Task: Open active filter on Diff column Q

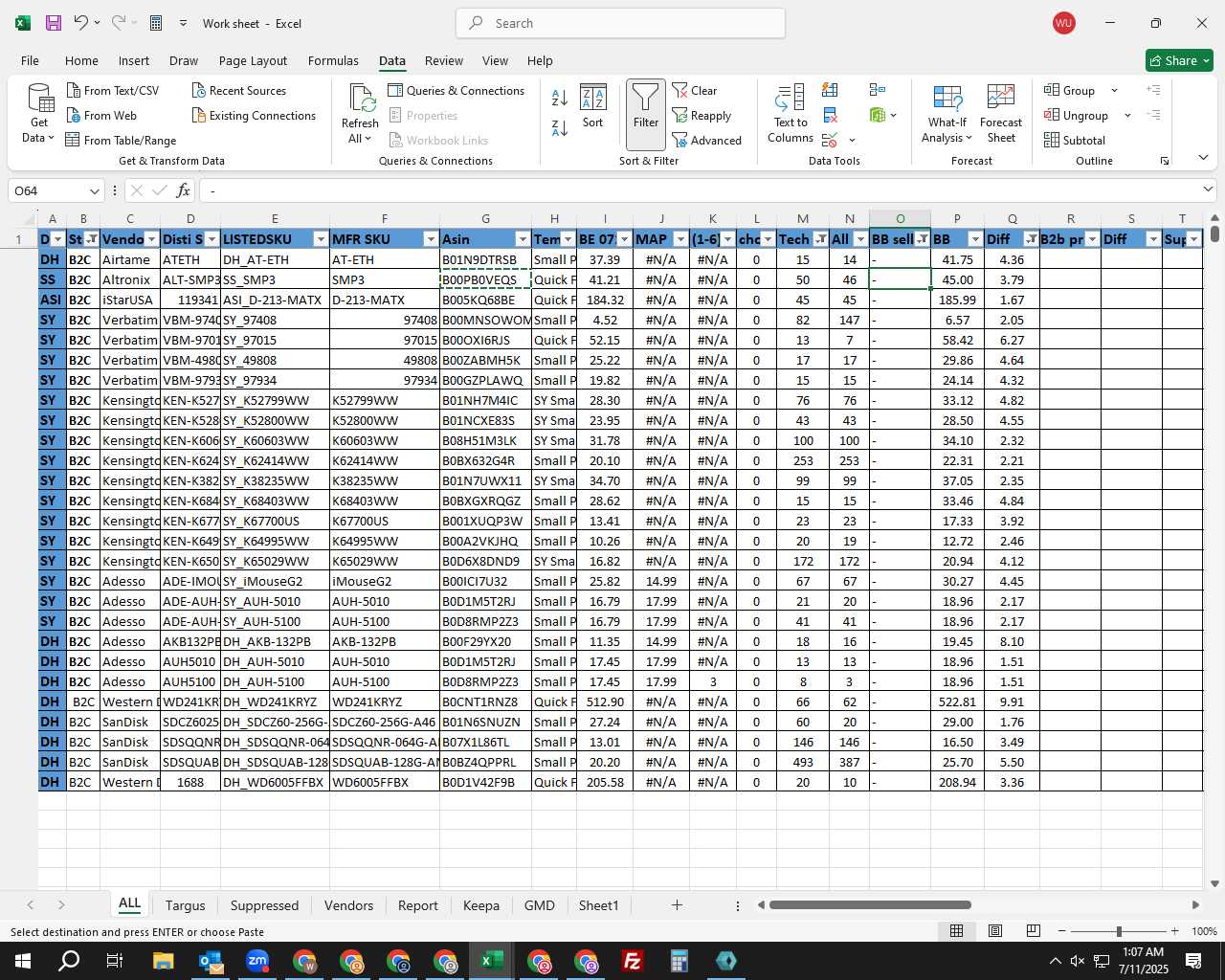Action: click(1031, 239)
